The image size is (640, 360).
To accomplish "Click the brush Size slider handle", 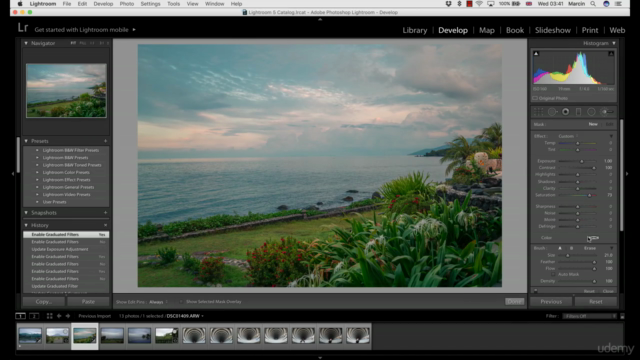I will tap(567, 256).
